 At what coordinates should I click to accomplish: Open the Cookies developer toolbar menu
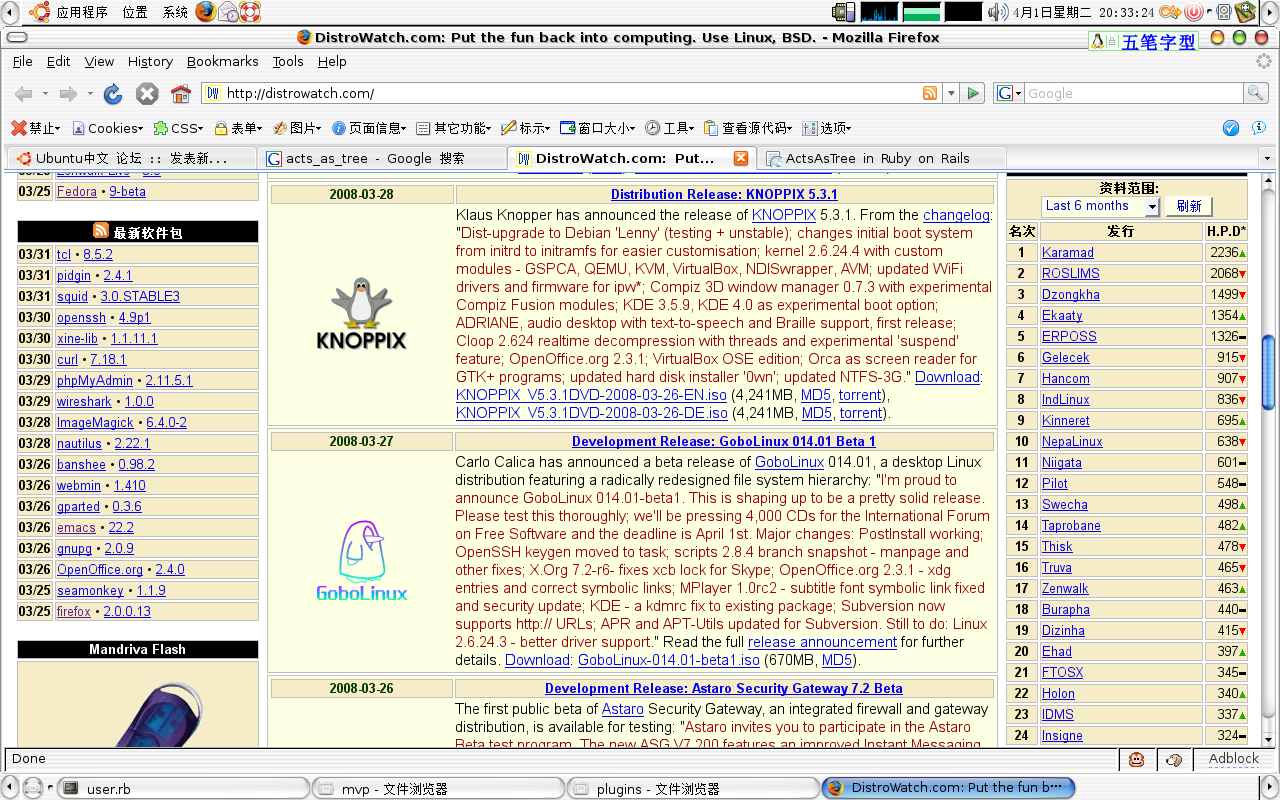click(x=106, y=128)
